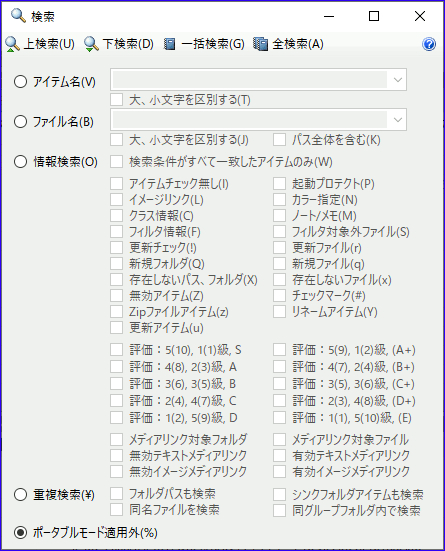445x551 pixels.
Task: Enable 同名ファイルを検索 checkbox
Action: tap(116, 509)
